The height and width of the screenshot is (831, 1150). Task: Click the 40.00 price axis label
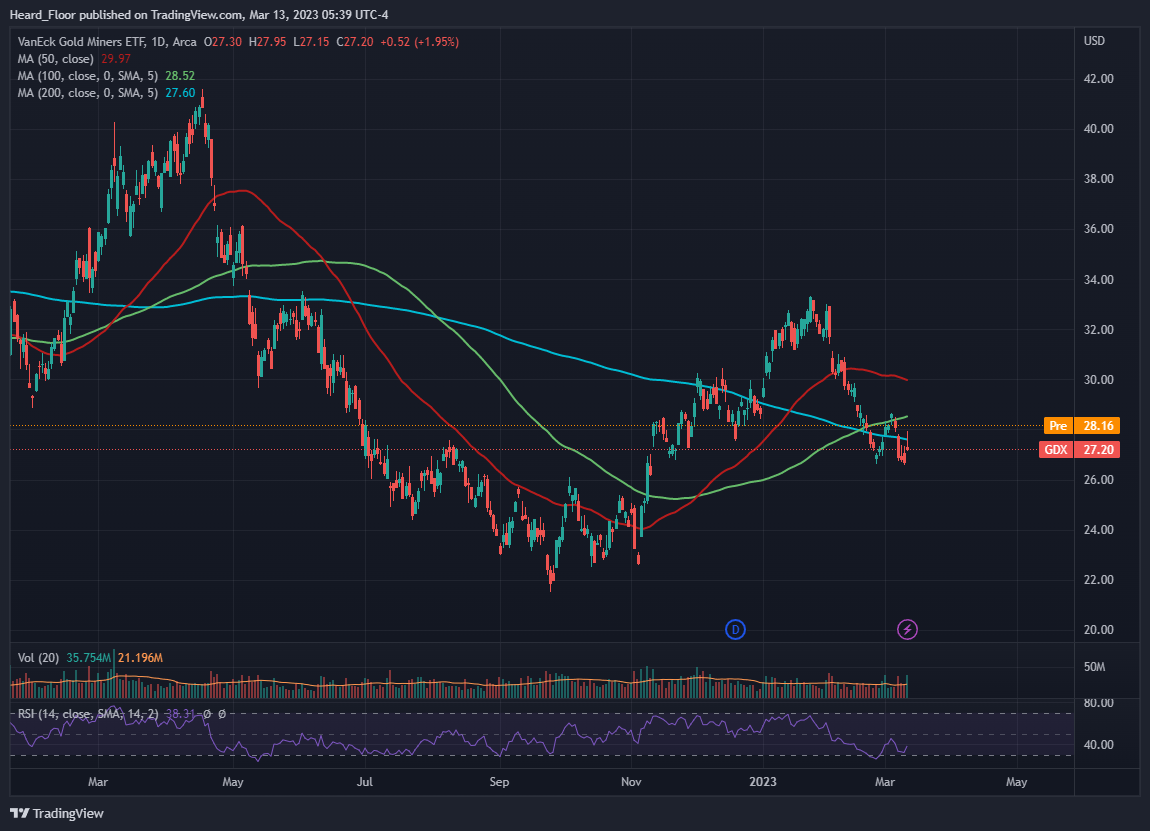(x=1099, y=128)
